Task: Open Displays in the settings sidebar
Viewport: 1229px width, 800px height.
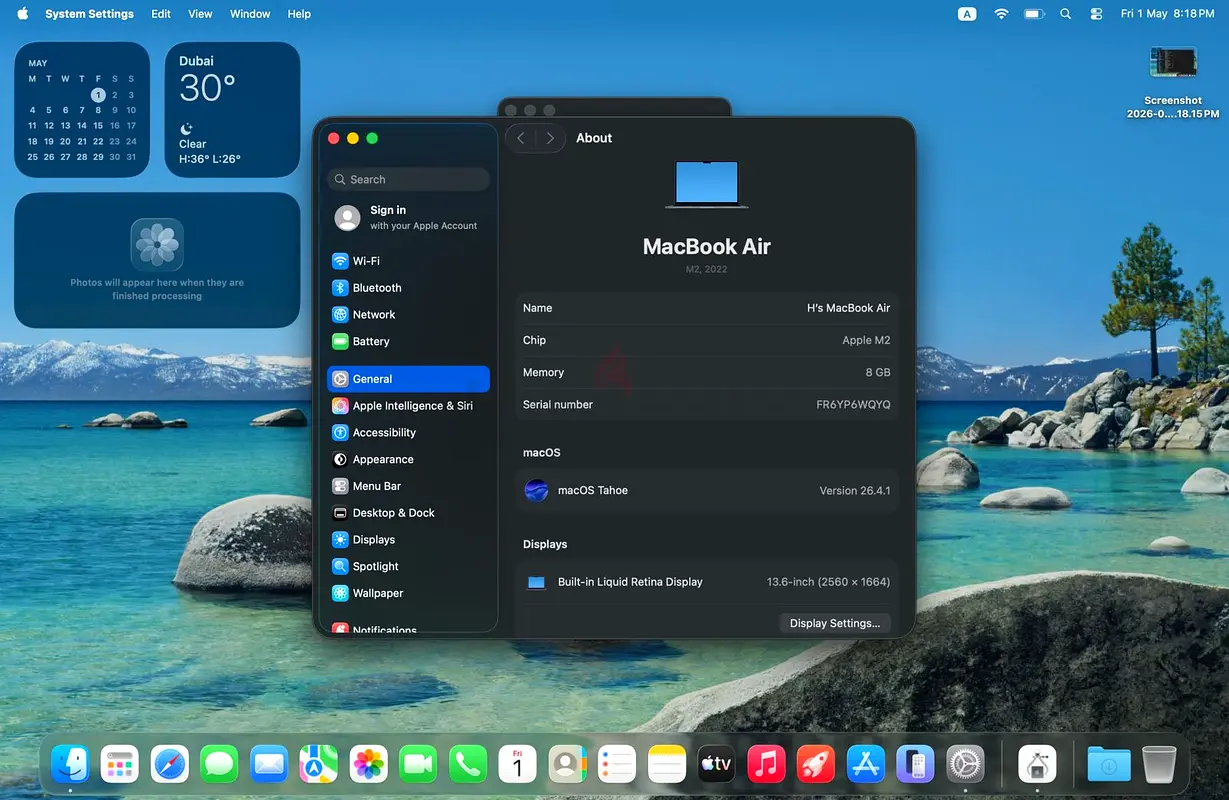Action: pos(408,540)
